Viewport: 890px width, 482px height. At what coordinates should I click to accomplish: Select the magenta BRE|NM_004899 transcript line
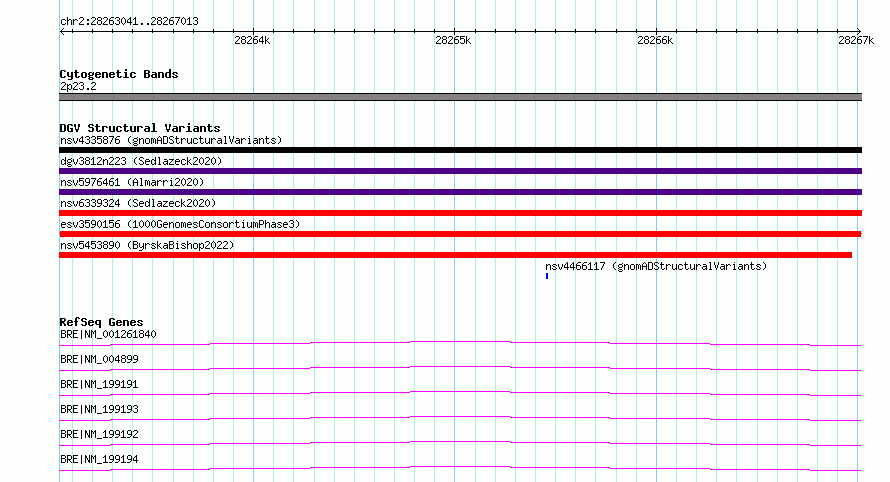460,368
